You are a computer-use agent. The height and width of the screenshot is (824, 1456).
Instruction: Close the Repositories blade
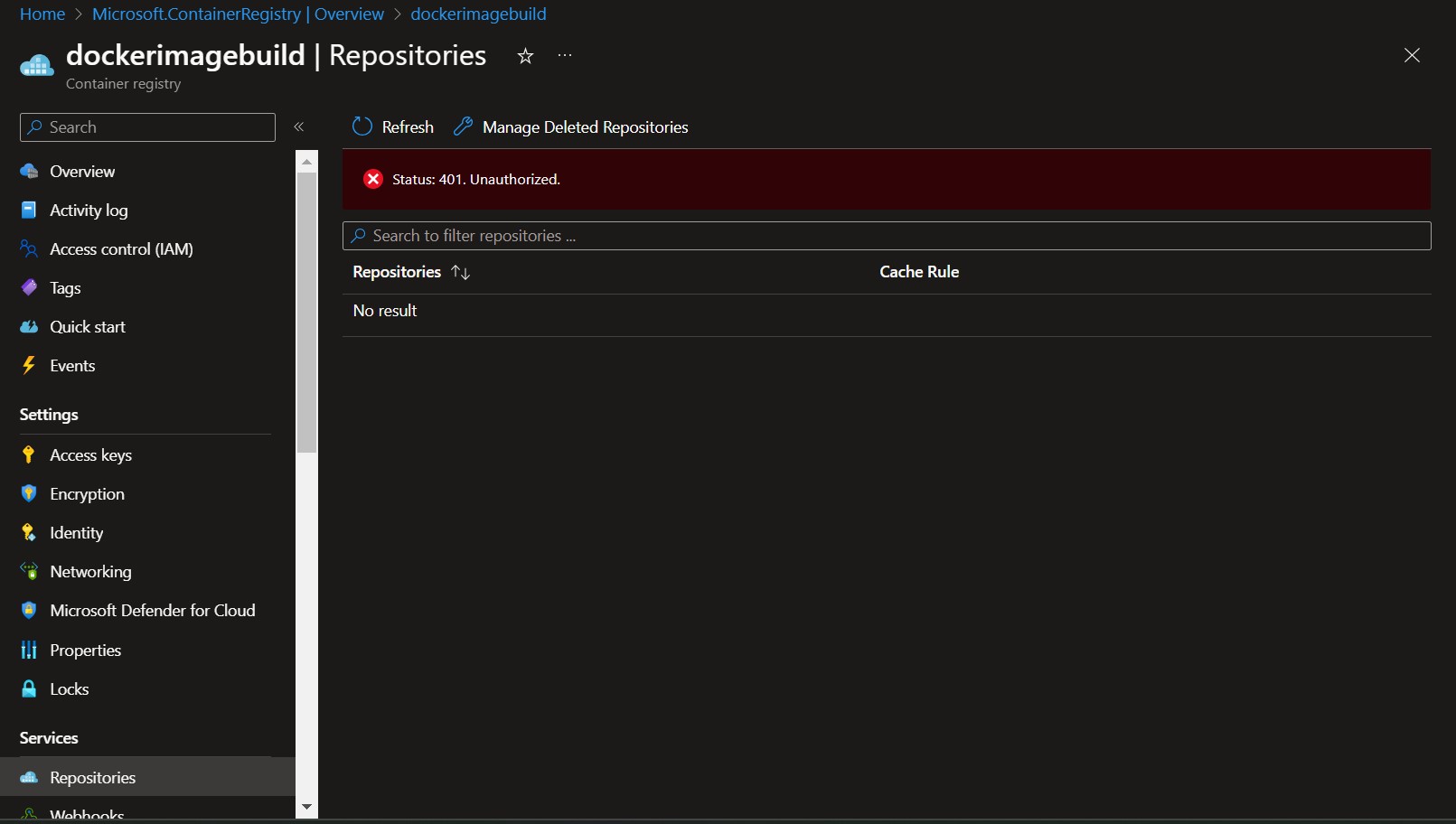(1412, 56)
